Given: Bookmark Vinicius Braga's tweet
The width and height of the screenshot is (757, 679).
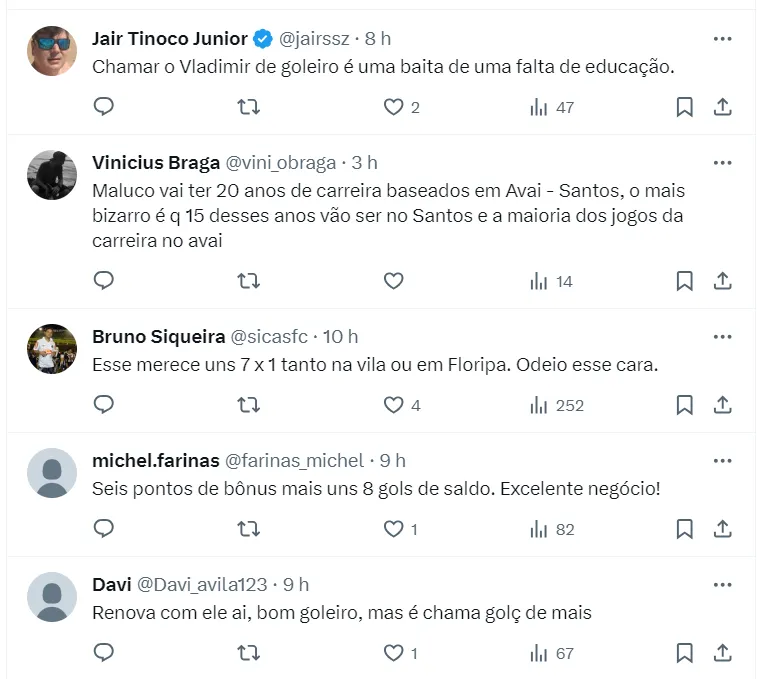Looking at the screenshot, I should [x=684, y=281].
